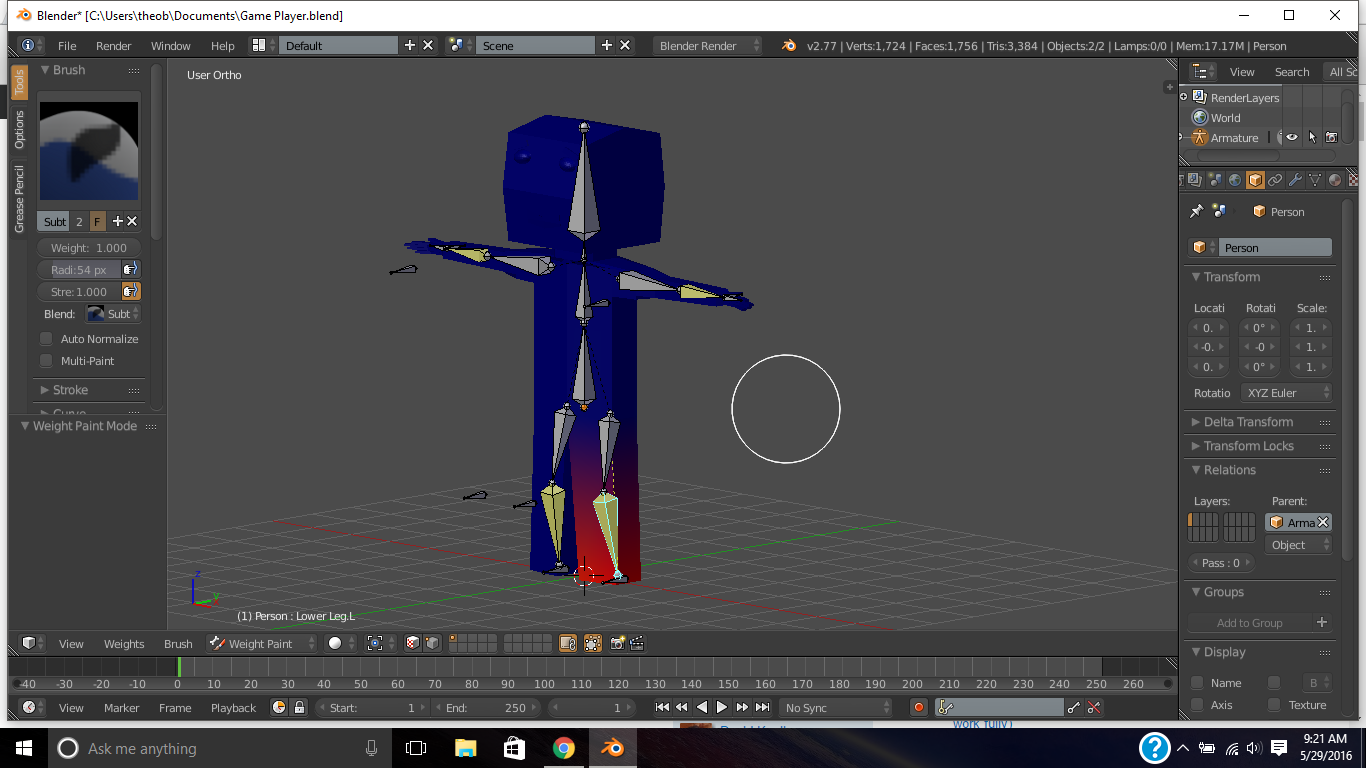Open the Render menu
The width and height of the screenshot is (1366, 768).
[x=114, y=45]
